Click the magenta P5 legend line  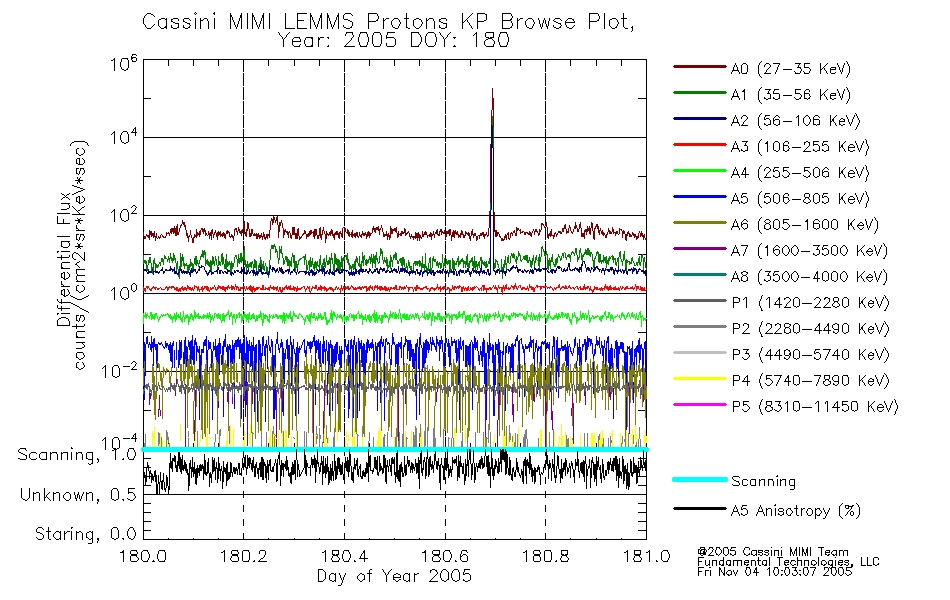[700, 404]
